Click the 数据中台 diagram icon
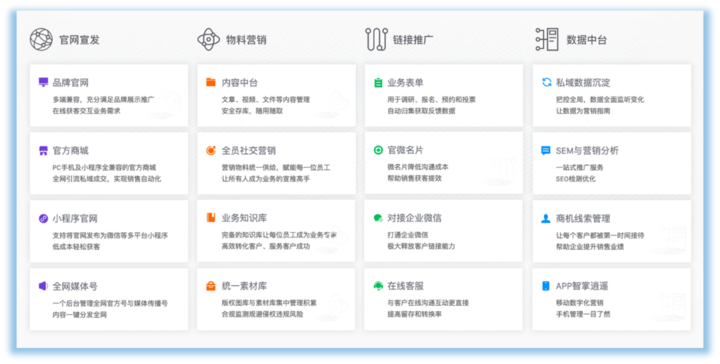The height and width of the screenshot is (364, 720). (547, 39)
